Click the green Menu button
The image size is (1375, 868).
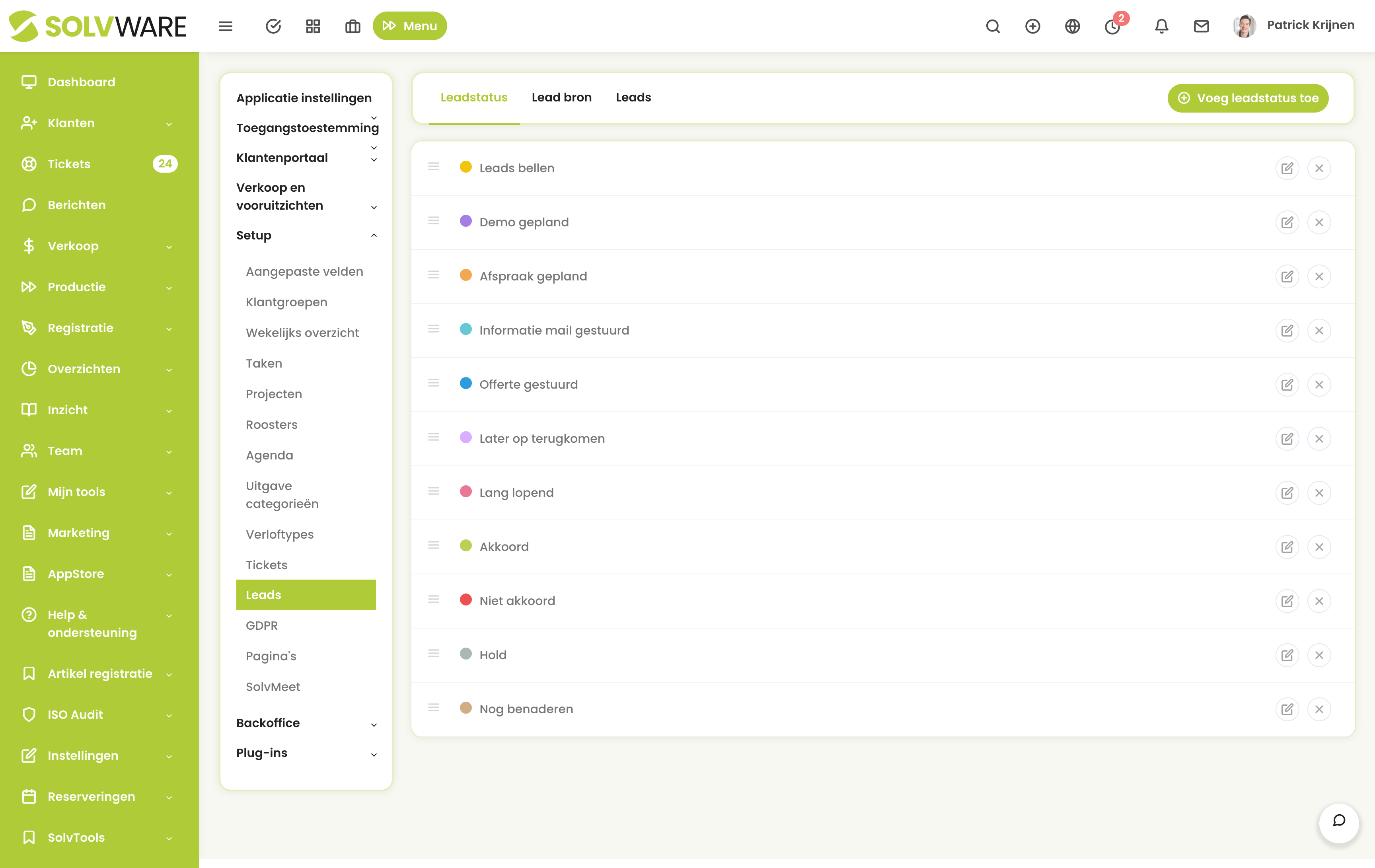tap(409, 26)
